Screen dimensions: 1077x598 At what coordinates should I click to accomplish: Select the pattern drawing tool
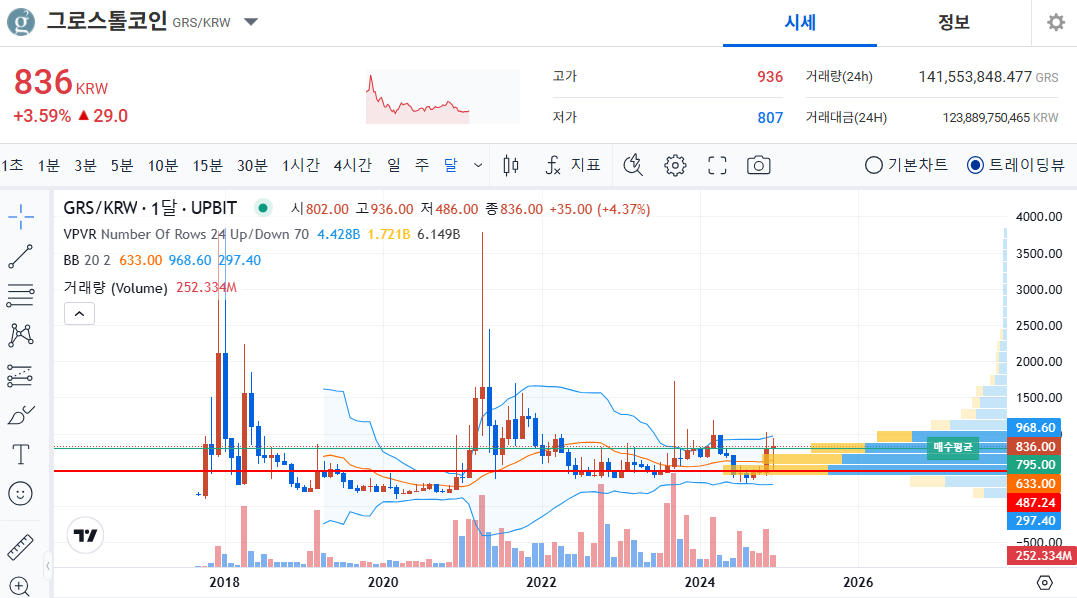tap(21, 335)
